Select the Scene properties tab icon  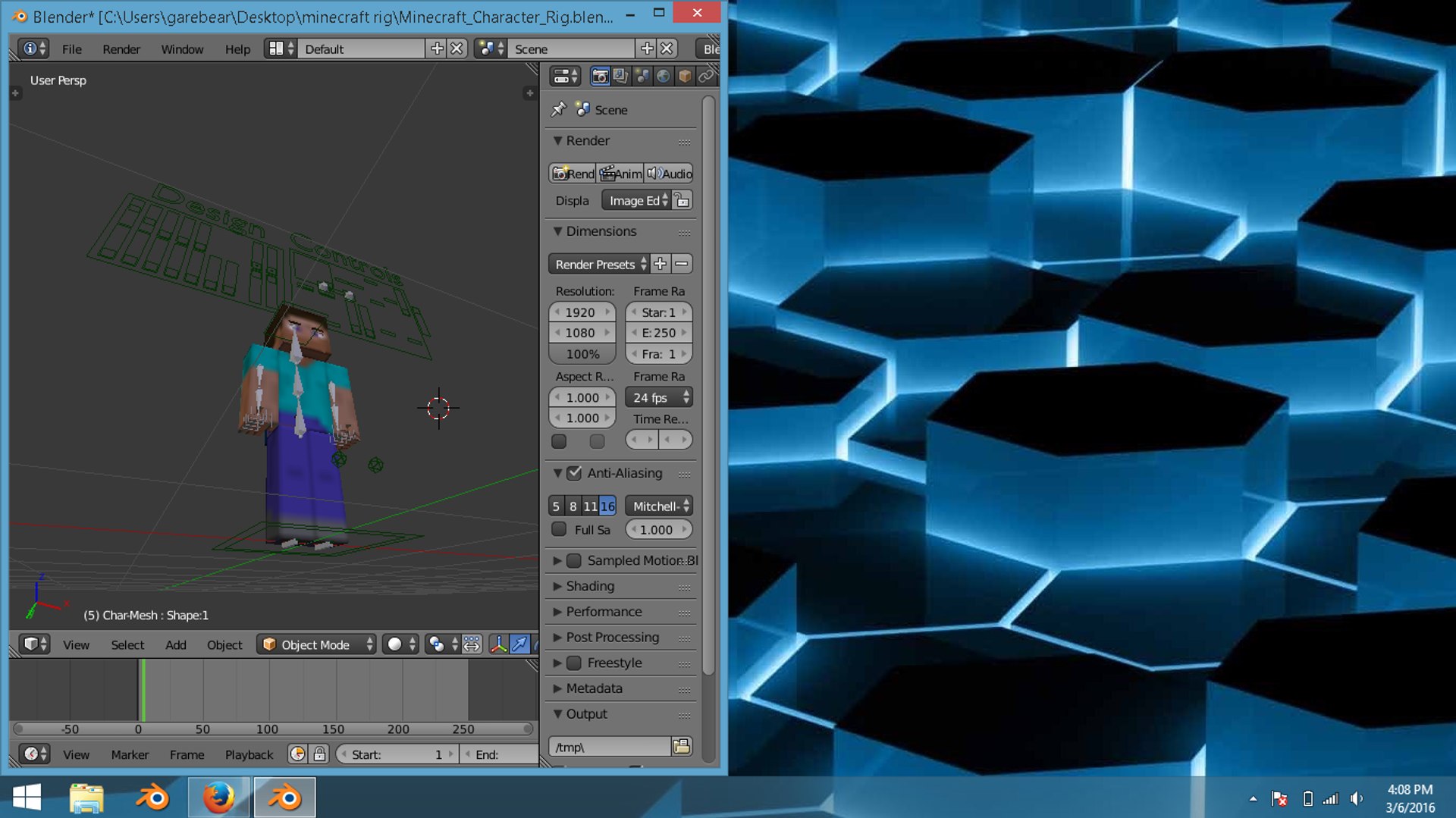(642, 76)
